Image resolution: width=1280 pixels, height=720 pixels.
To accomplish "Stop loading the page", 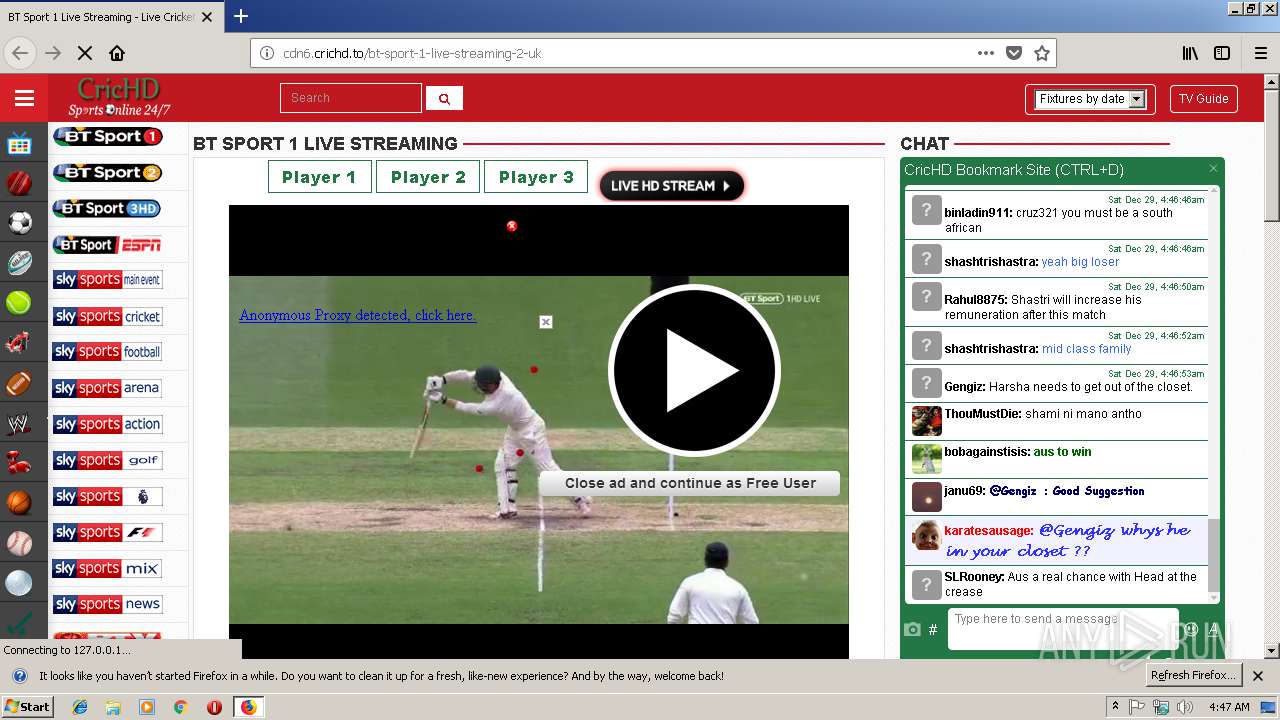I will [x=84, y=53].
